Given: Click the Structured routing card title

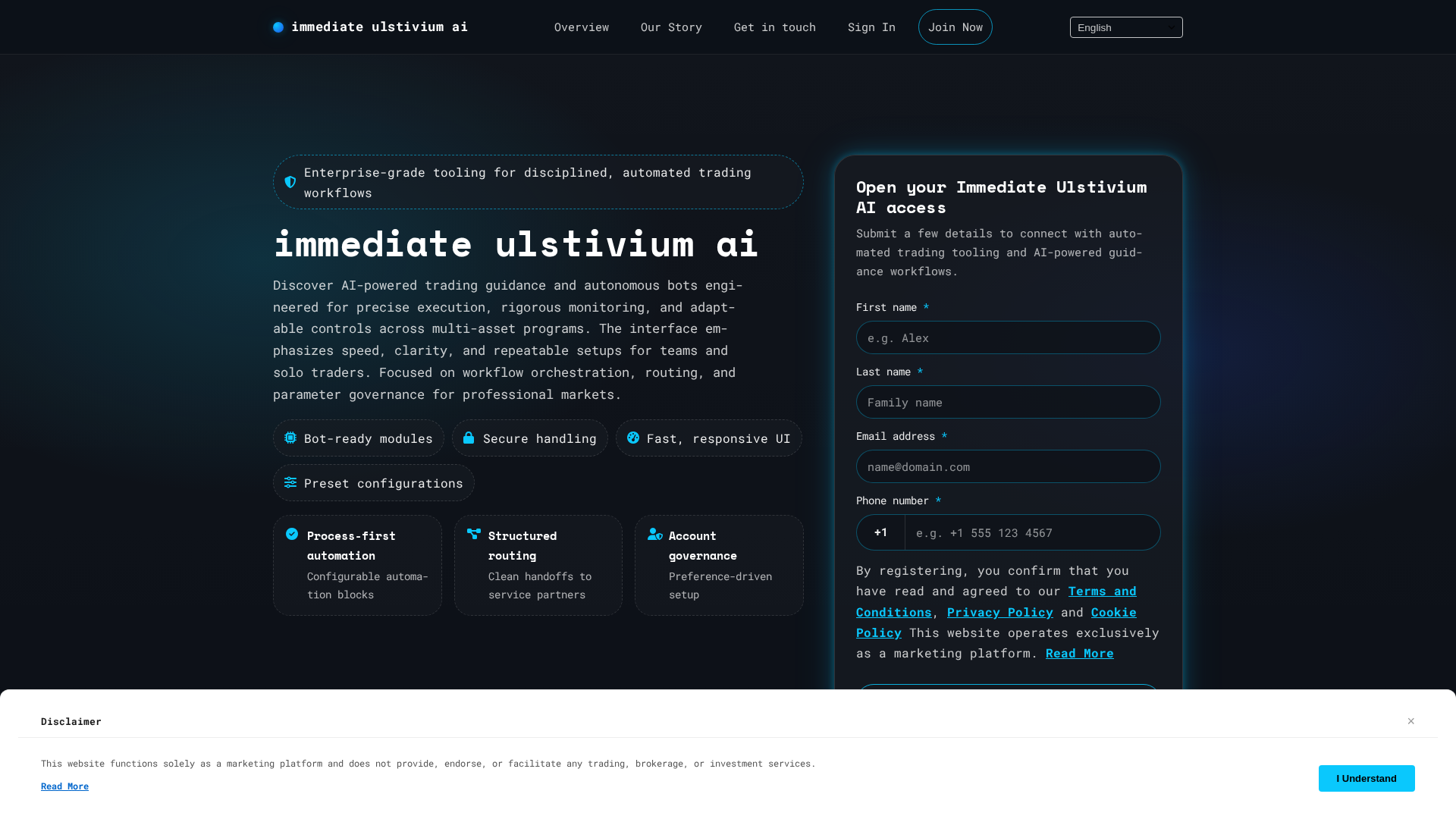Looking at the screenshot, I should tap(522, 545).
